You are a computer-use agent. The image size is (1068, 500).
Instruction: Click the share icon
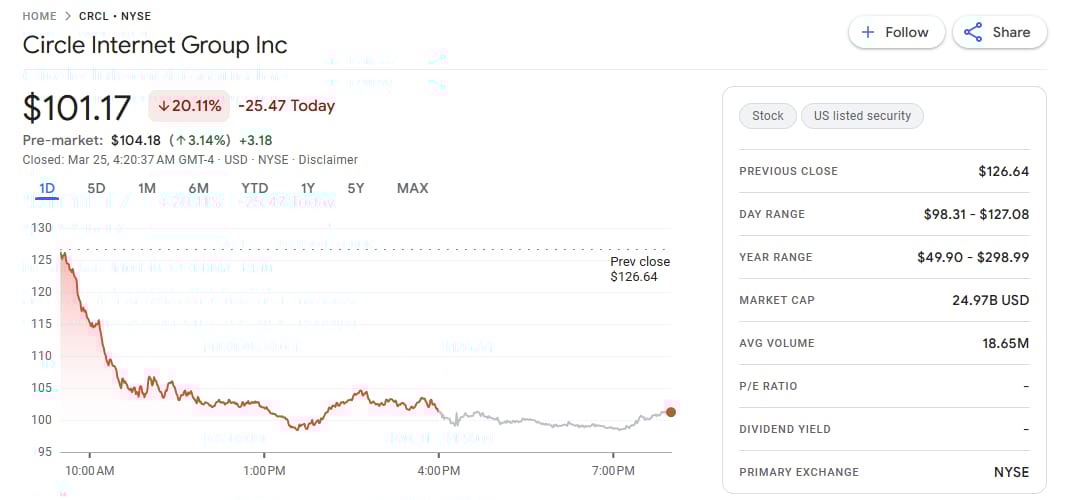coord(973,32)
